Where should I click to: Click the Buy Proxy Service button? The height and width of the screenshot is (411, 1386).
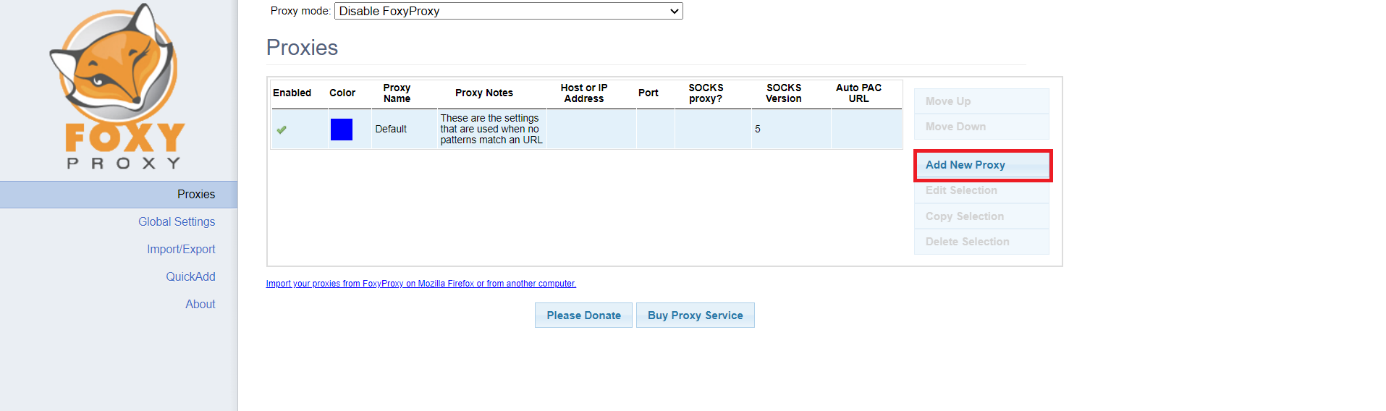(x=695, y=315)
